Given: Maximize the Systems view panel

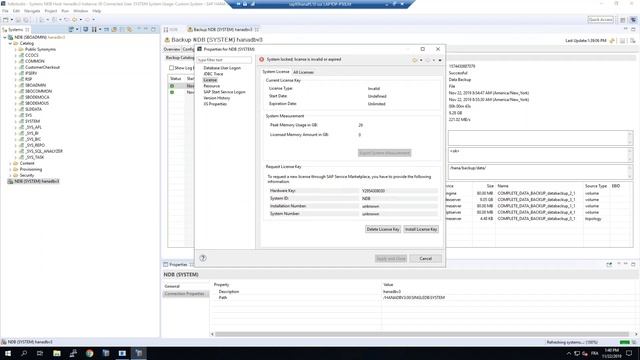Looking at the screenshot, I should [153, 29].
